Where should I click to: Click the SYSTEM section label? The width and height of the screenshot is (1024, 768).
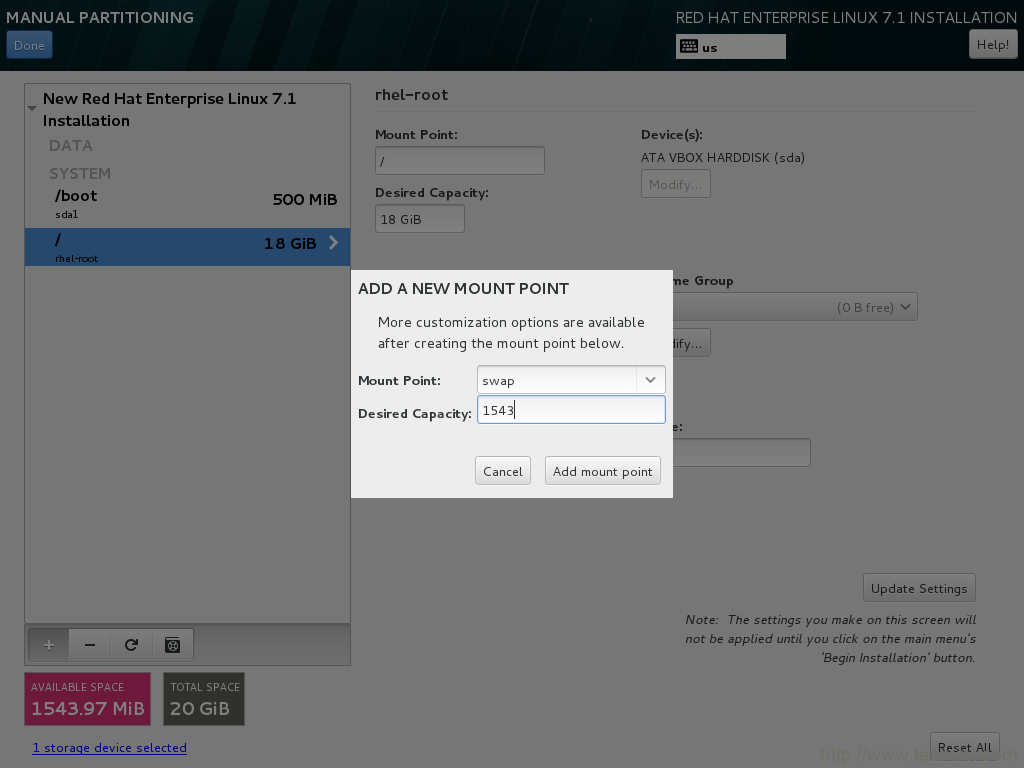[x=80, y=174]
